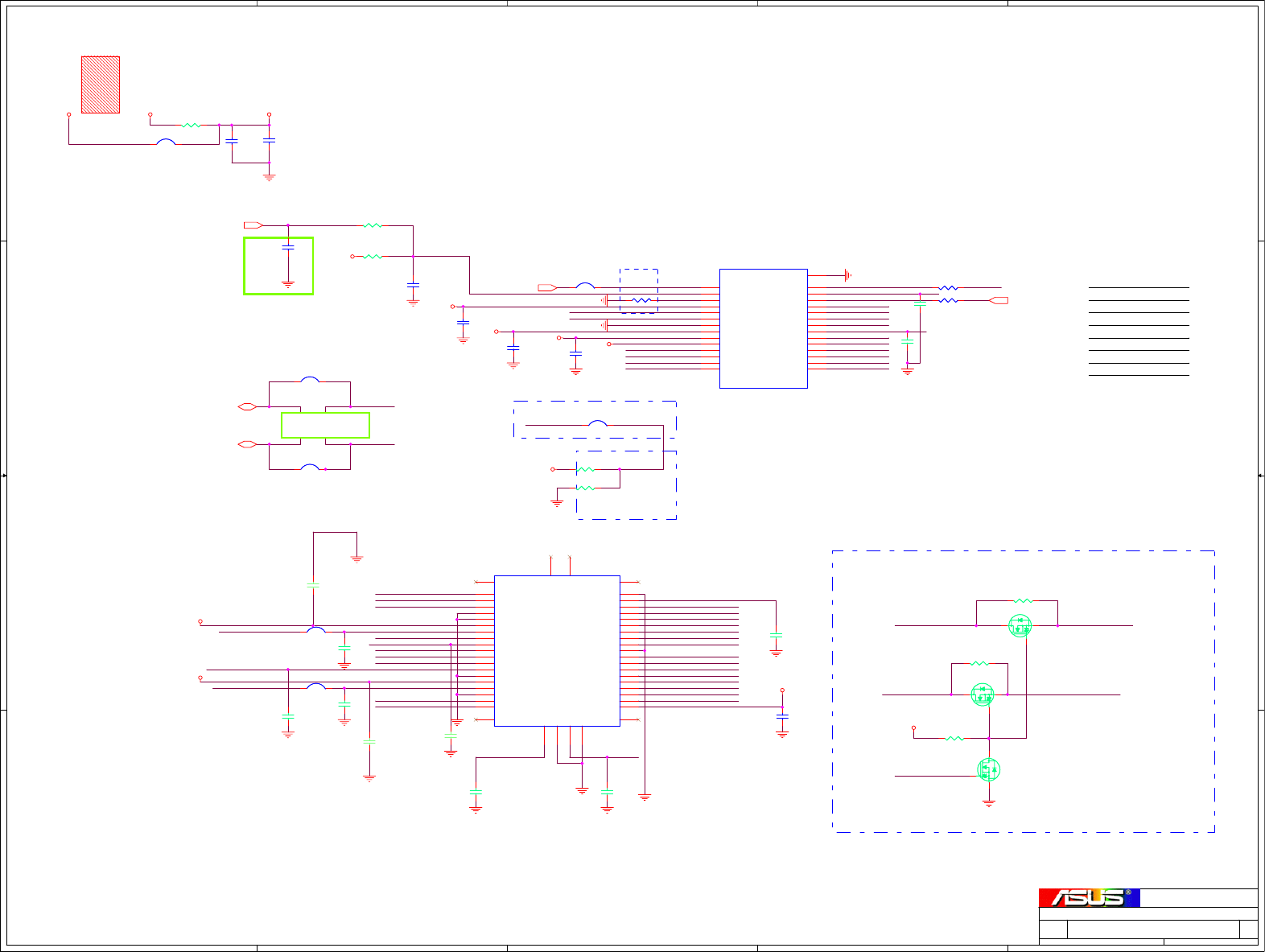Select the upper resistor in the lower dashed box
This screenshot has height=952, width=1265.
[x=586, y=469]
